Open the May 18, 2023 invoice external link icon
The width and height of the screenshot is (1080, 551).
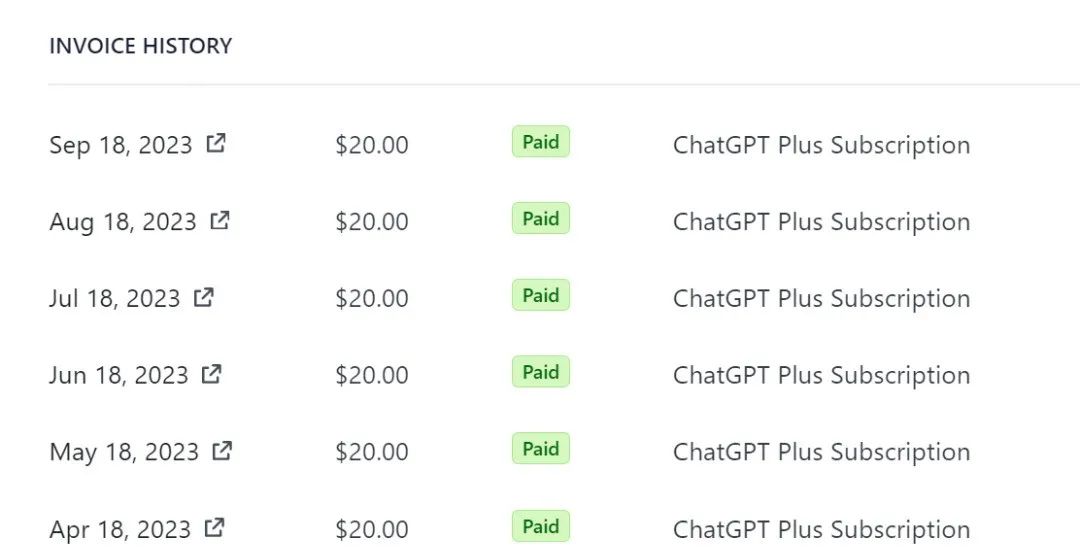pos(222,451)
